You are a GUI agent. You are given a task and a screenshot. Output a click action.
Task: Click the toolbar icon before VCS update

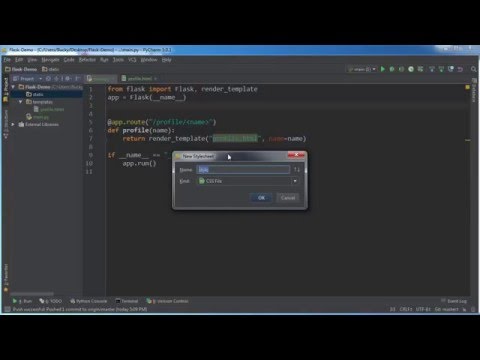tap(420, 69)
